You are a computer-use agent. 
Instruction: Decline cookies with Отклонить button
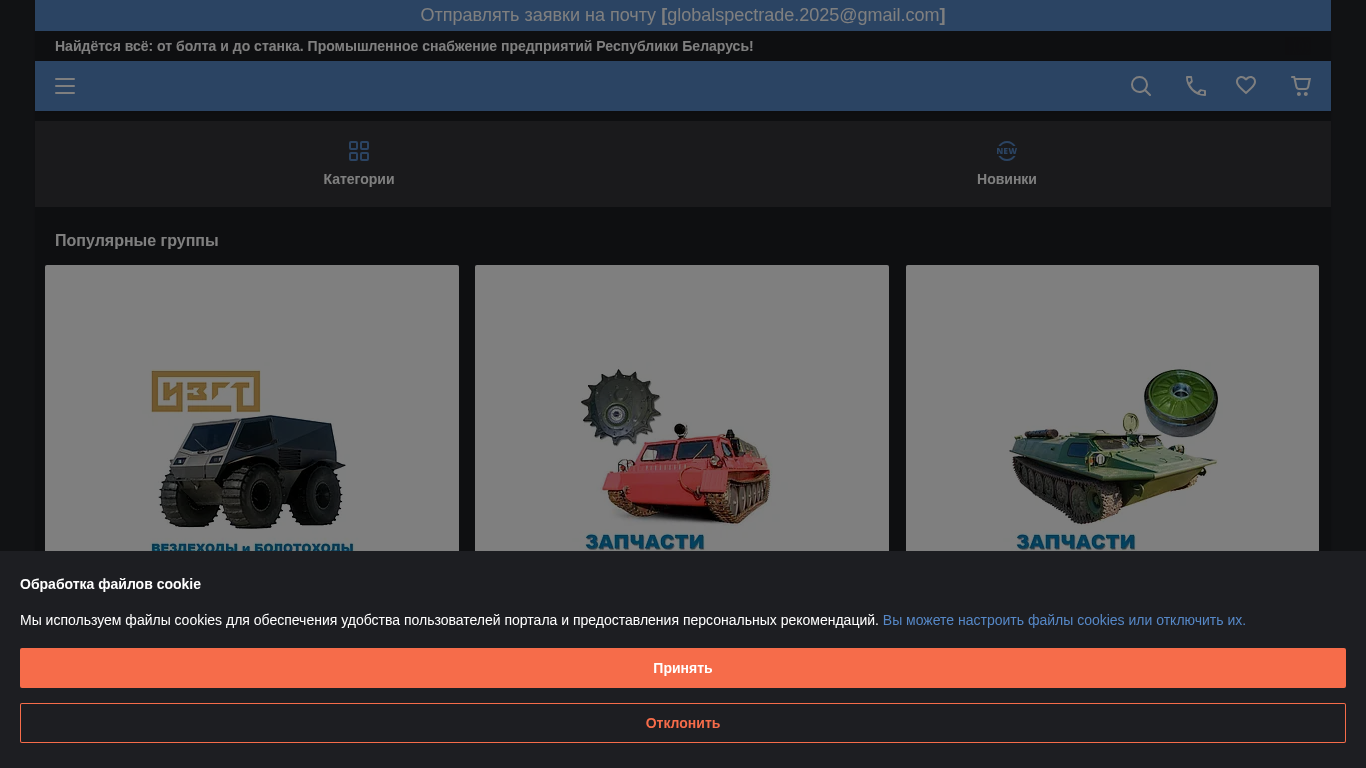pyautogui.click(x=683, y=723)
